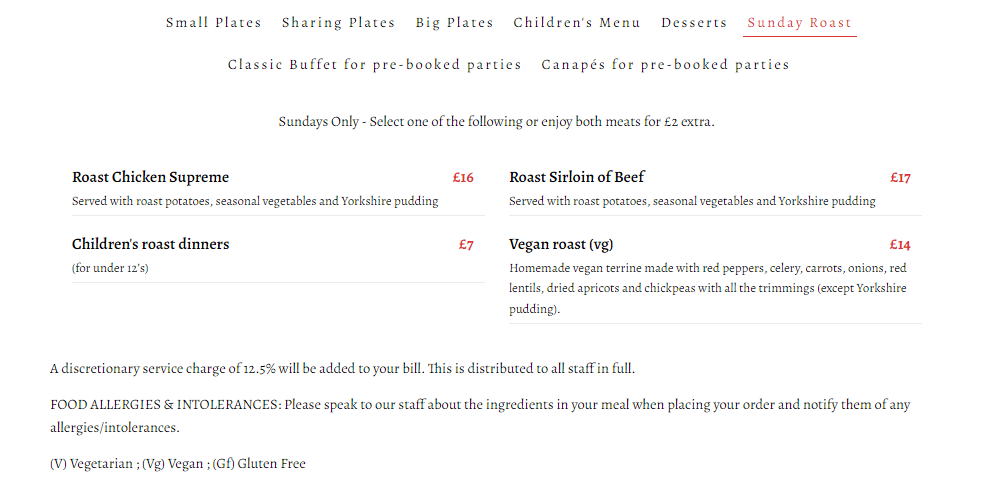Click the Children's roast dinners item

click(x=150, y=244)
